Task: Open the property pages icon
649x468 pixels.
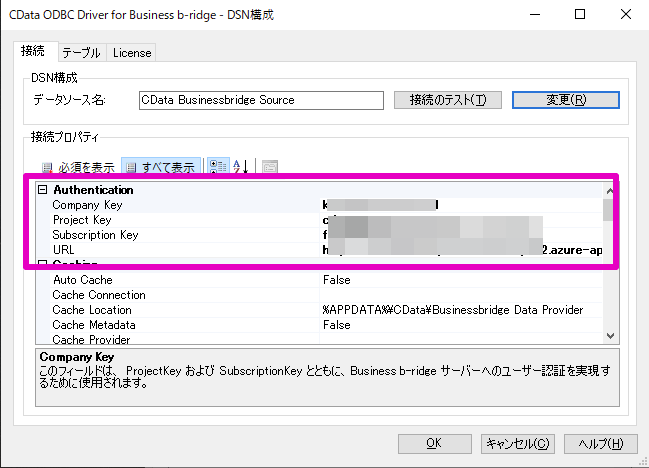Action: [x=270, y=167]
